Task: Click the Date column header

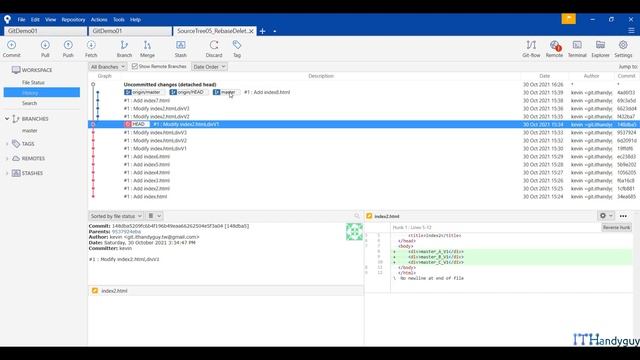Action: [x=544, y=76]
